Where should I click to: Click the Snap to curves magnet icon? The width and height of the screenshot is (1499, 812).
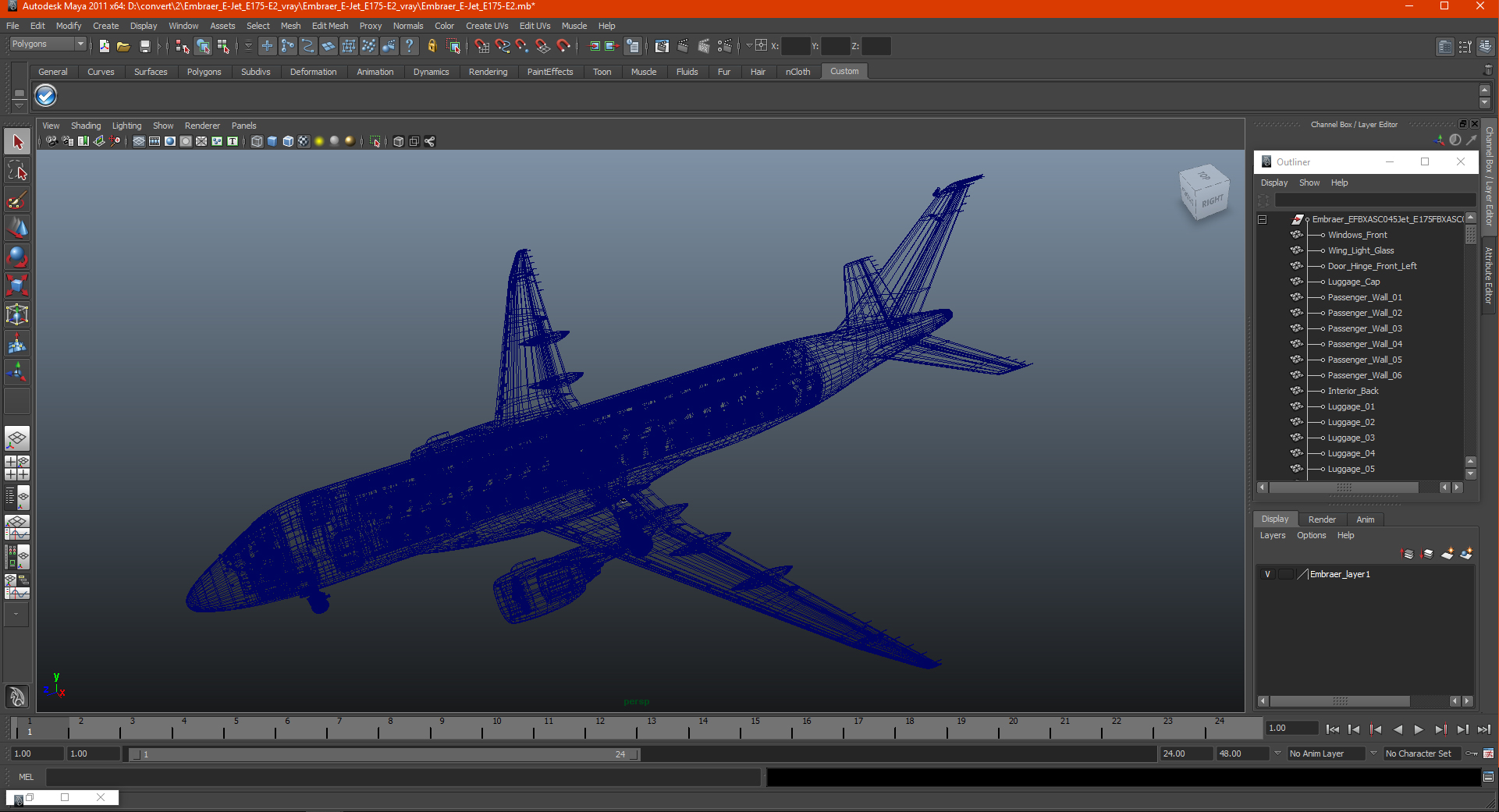(x=502, y=46)
